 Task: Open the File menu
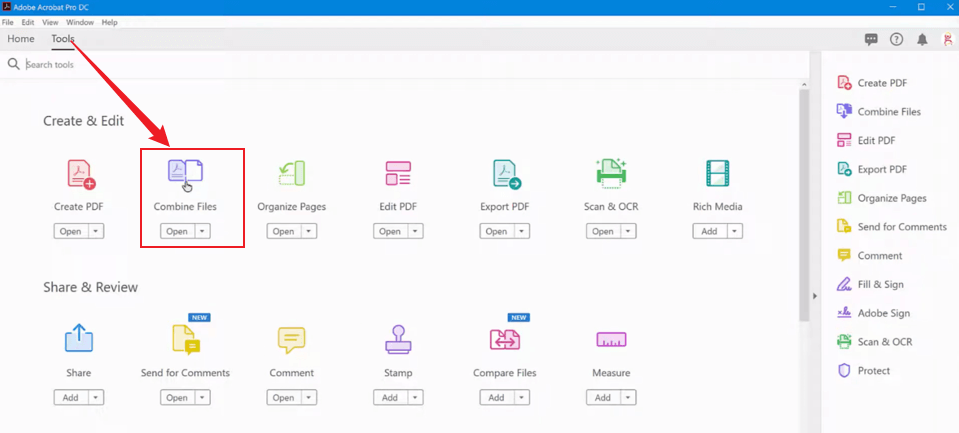[7, 22]
